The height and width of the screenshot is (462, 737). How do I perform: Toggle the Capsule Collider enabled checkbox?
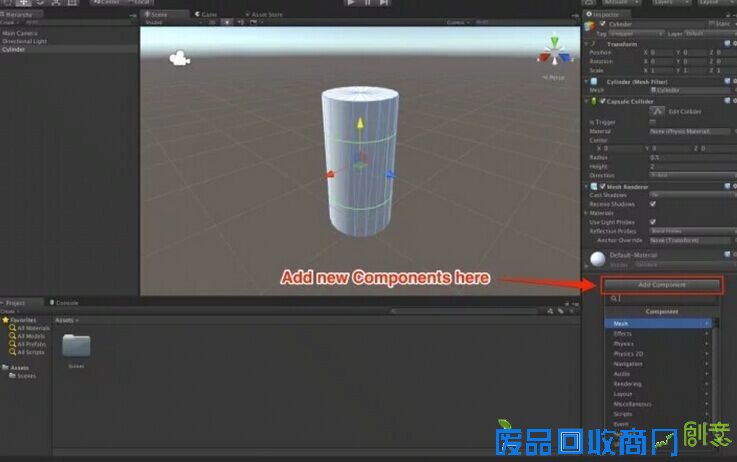tap(602, 101)
